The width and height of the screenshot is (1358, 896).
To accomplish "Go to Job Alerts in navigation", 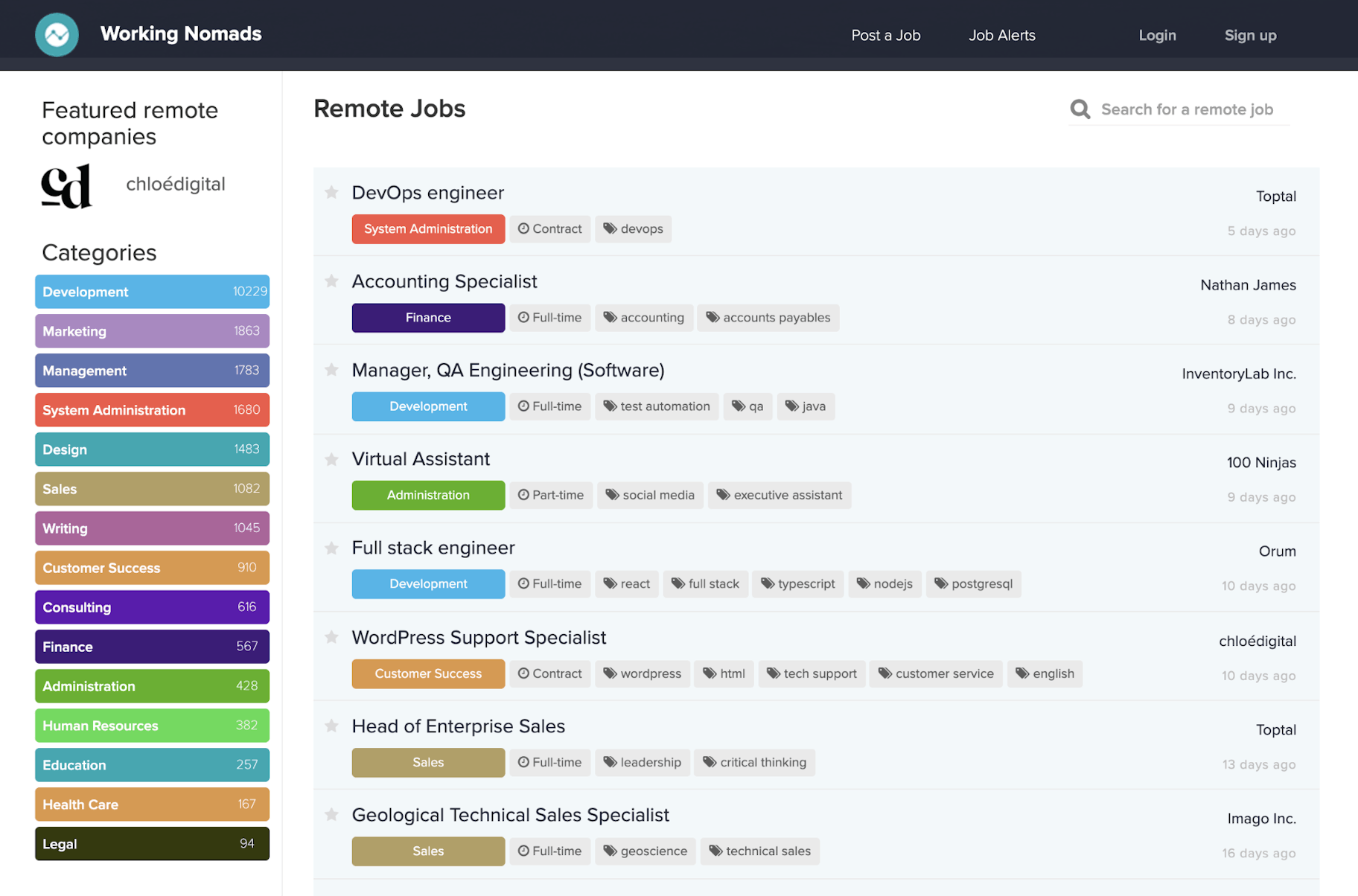I will tap(1001, 35).
